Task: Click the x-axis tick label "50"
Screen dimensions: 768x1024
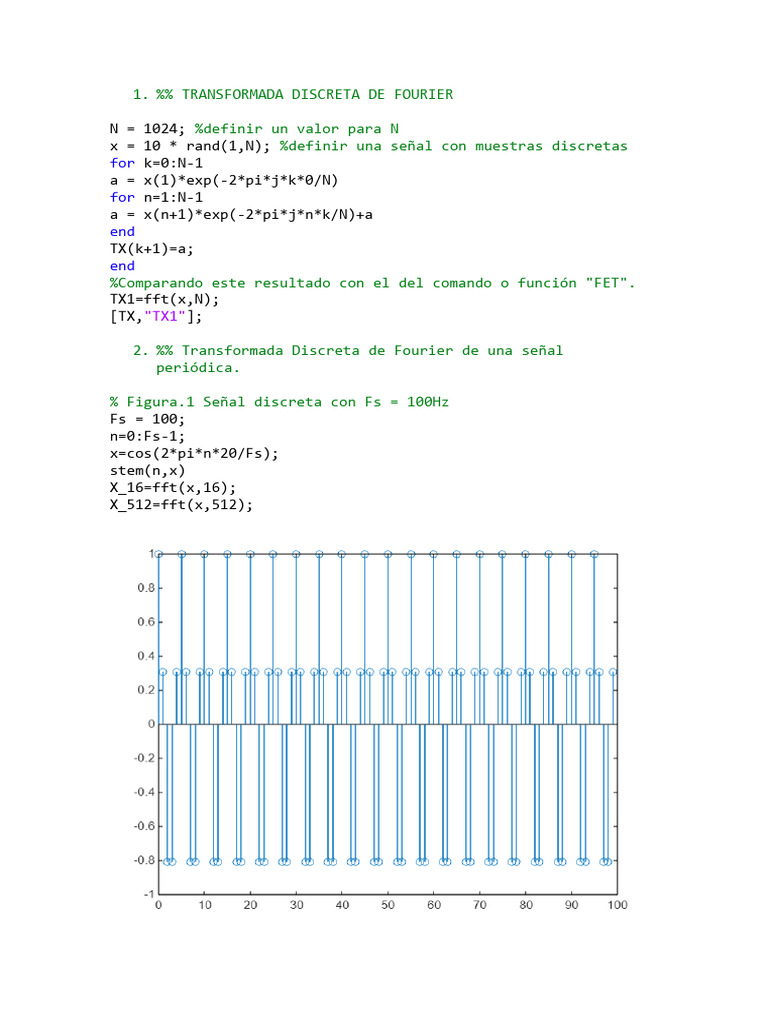Action: (x=388, y=905)
